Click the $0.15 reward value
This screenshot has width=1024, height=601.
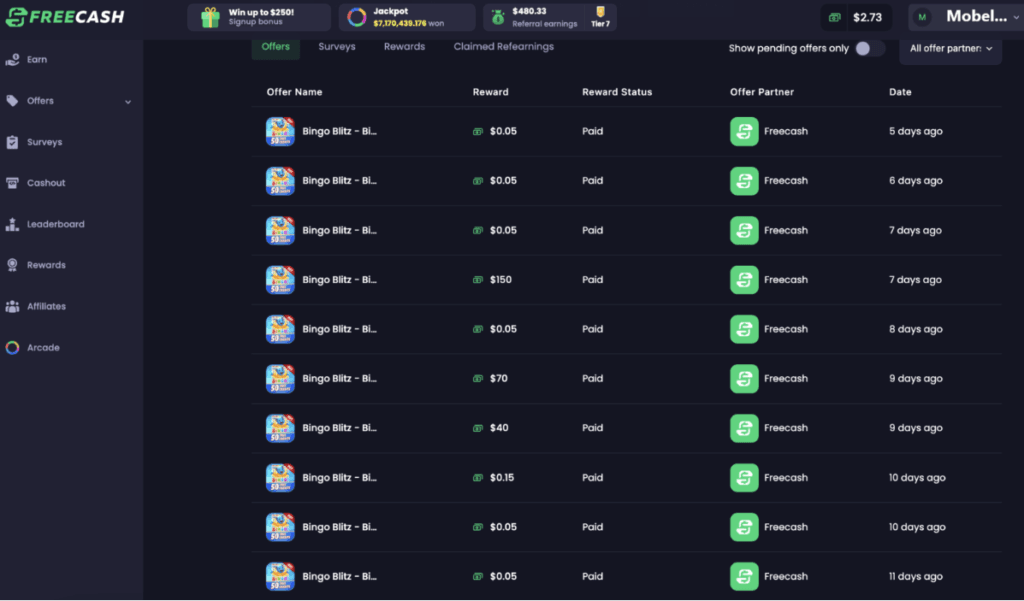(x=502, y=478)
